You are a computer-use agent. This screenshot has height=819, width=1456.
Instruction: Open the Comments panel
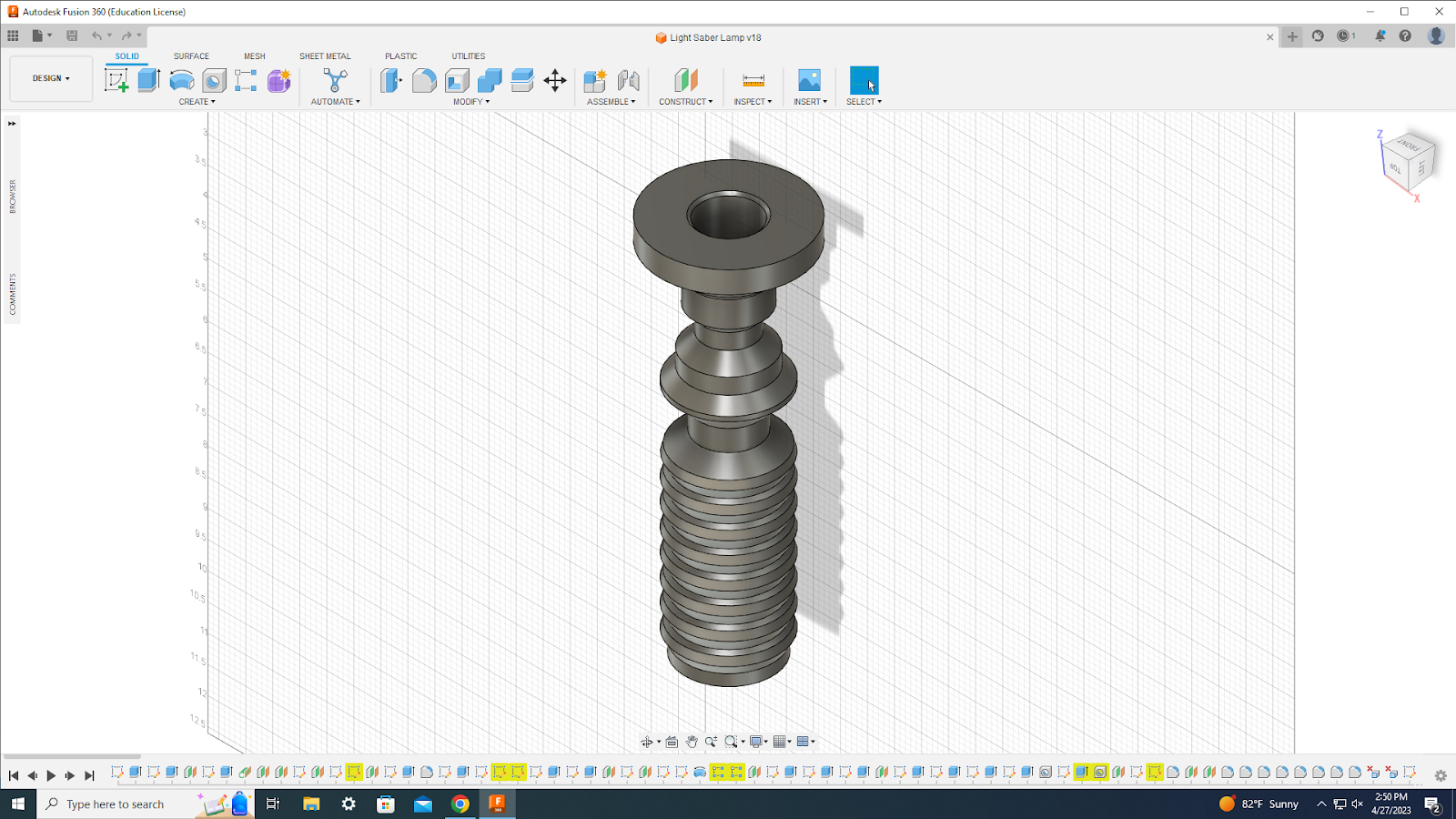[x=13, y=294]
